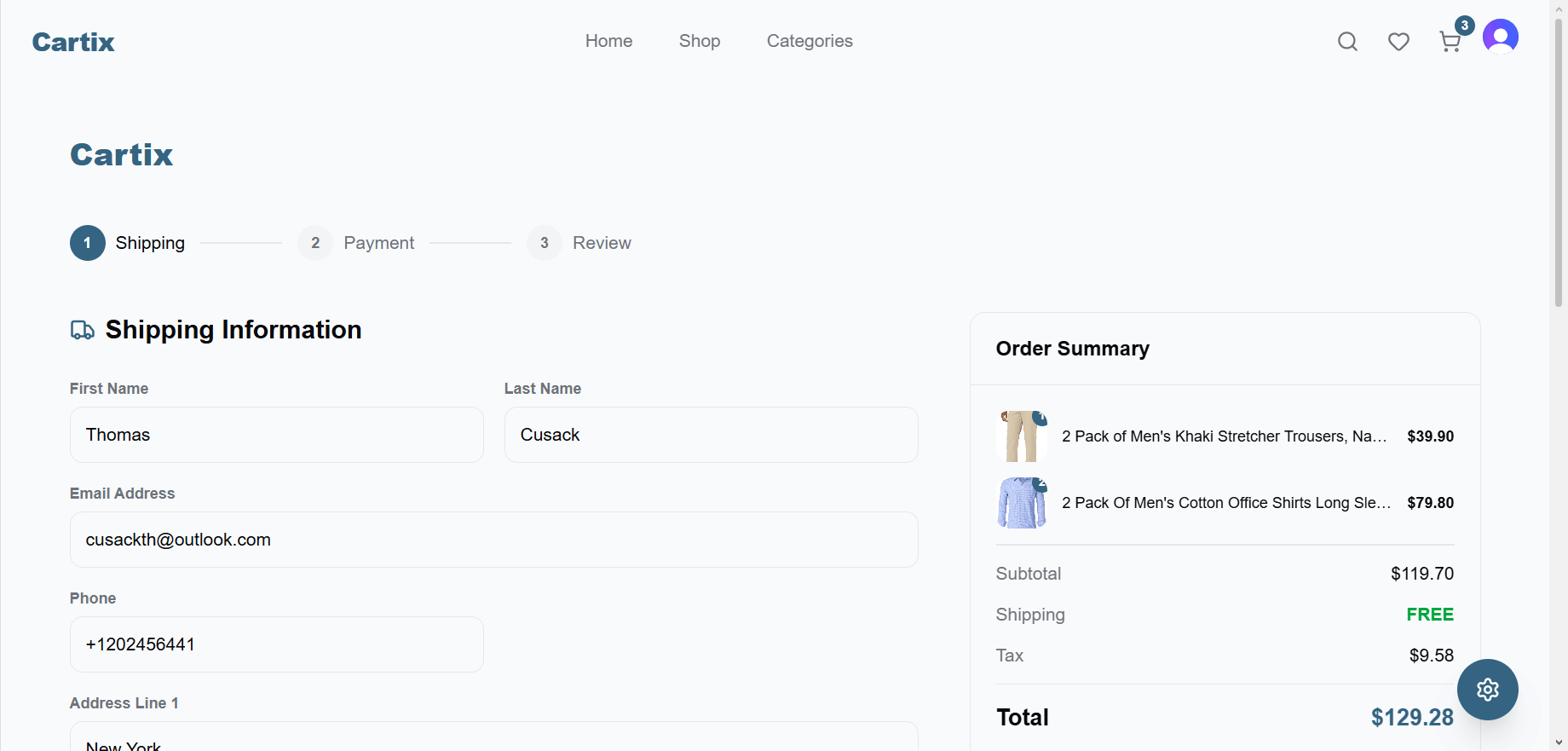This screenshot has width=1568, height=751.
Task: Click the Cotton Office Shirts item name
Action: point(1226,503)
